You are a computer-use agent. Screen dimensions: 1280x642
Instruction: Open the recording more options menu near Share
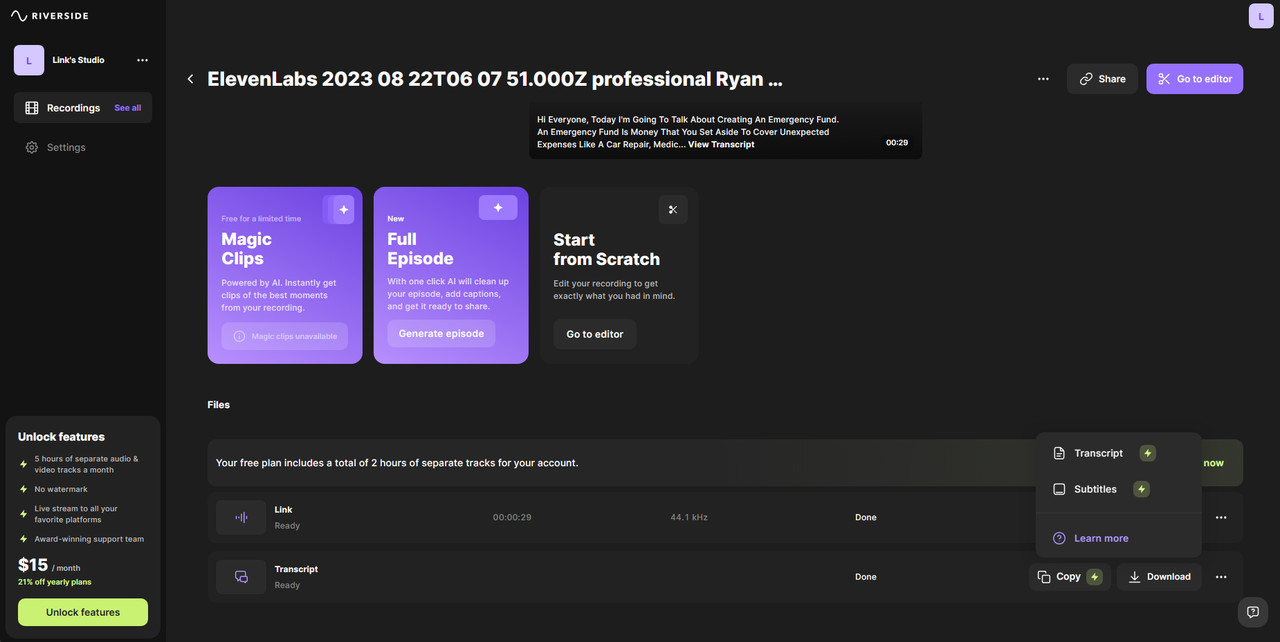[x=1043, y=79]
